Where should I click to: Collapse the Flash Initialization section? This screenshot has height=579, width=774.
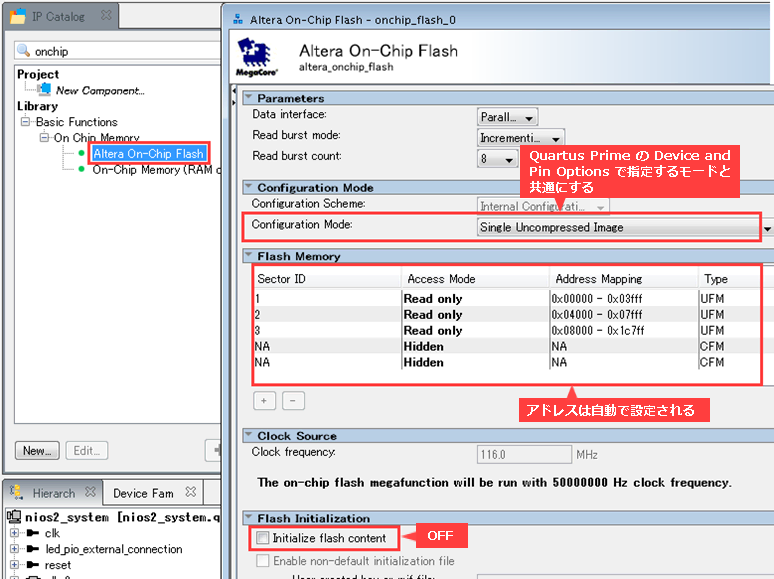point(248,517)
